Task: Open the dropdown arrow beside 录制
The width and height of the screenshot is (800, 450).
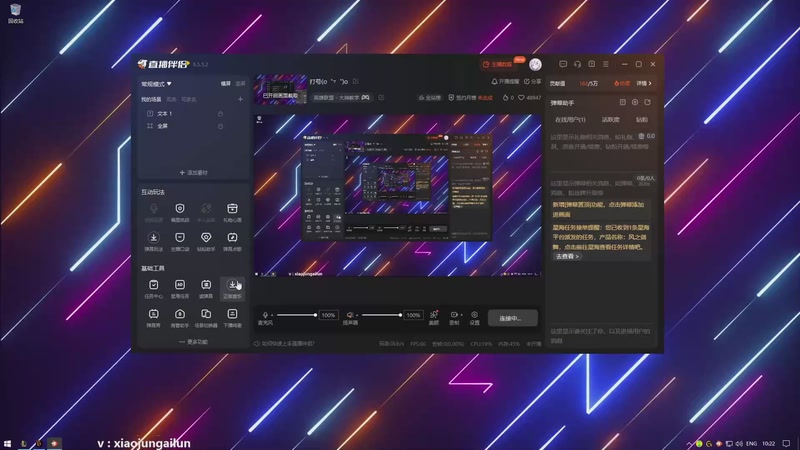Action: [461, 315]
